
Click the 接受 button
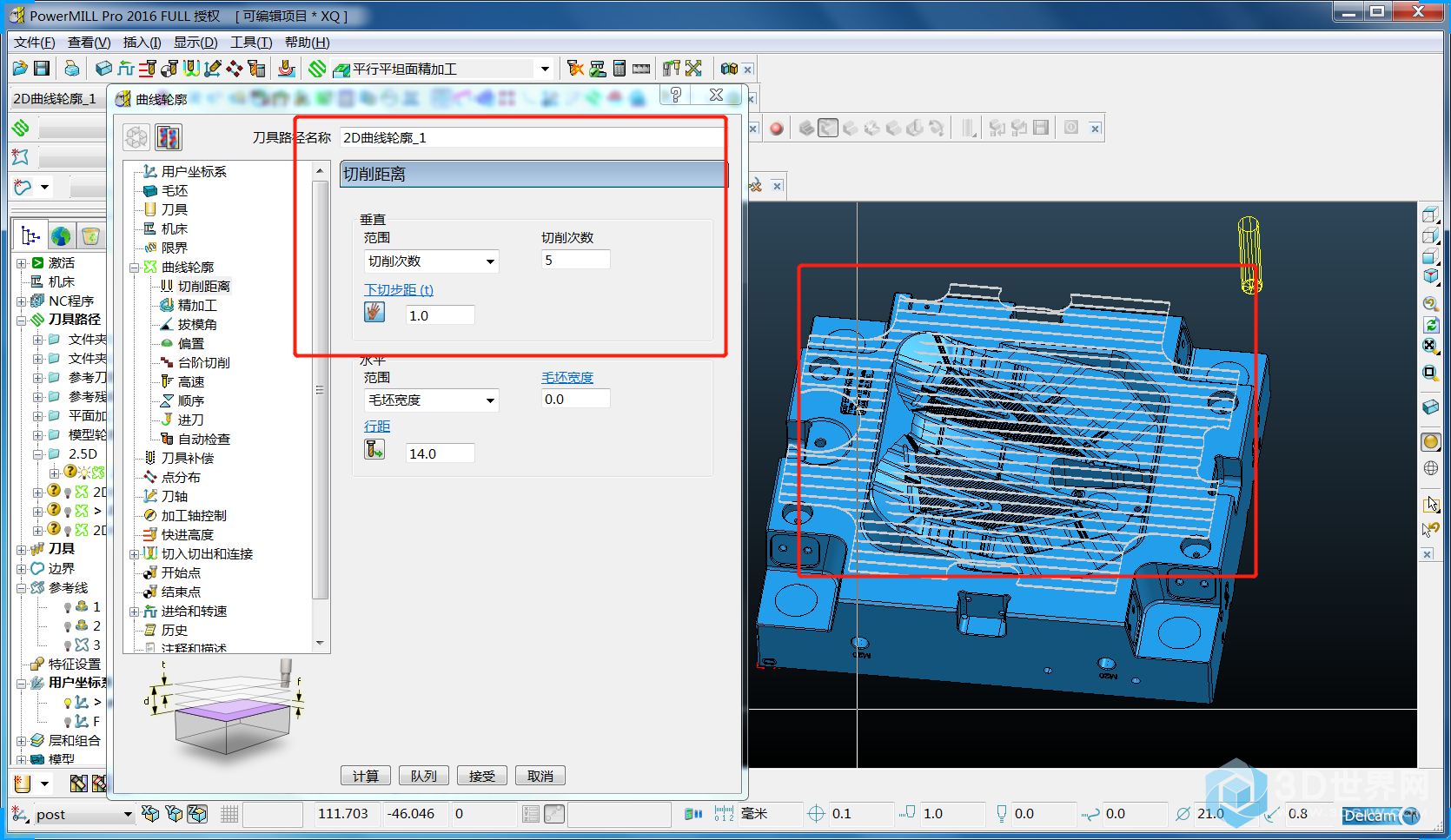[482, 776]
